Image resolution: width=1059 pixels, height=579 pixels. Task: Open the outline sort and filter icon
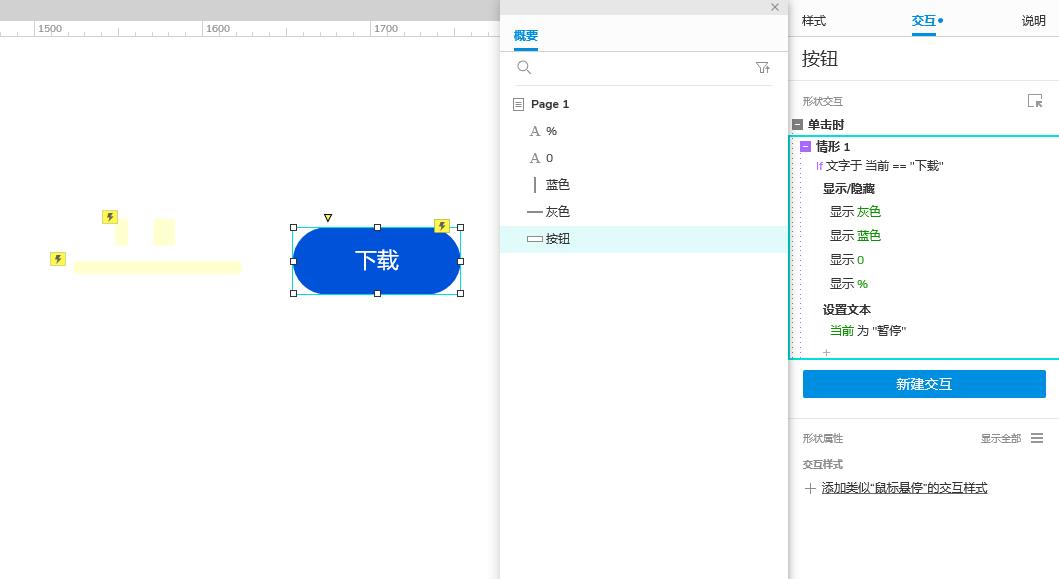tap(763, 68)
